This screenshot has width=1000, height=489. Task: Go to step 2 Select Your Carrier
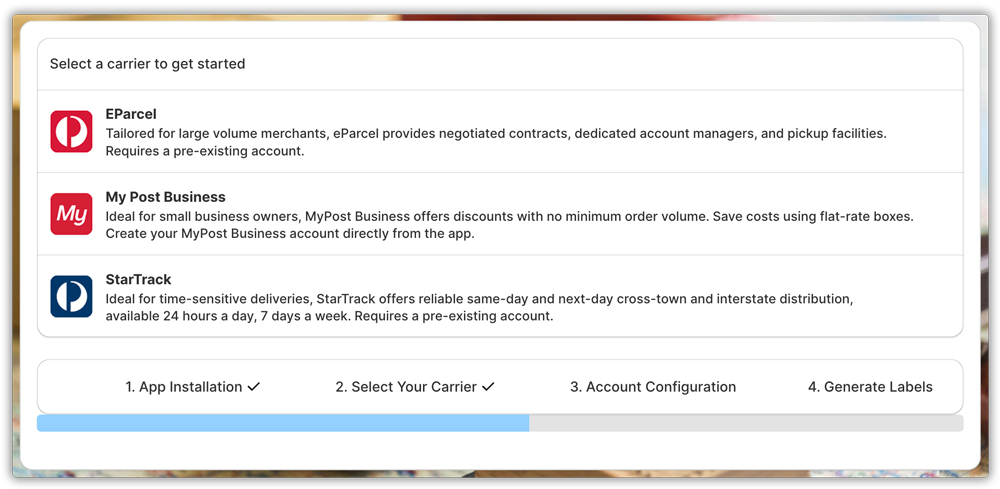[x=405, y=387]
